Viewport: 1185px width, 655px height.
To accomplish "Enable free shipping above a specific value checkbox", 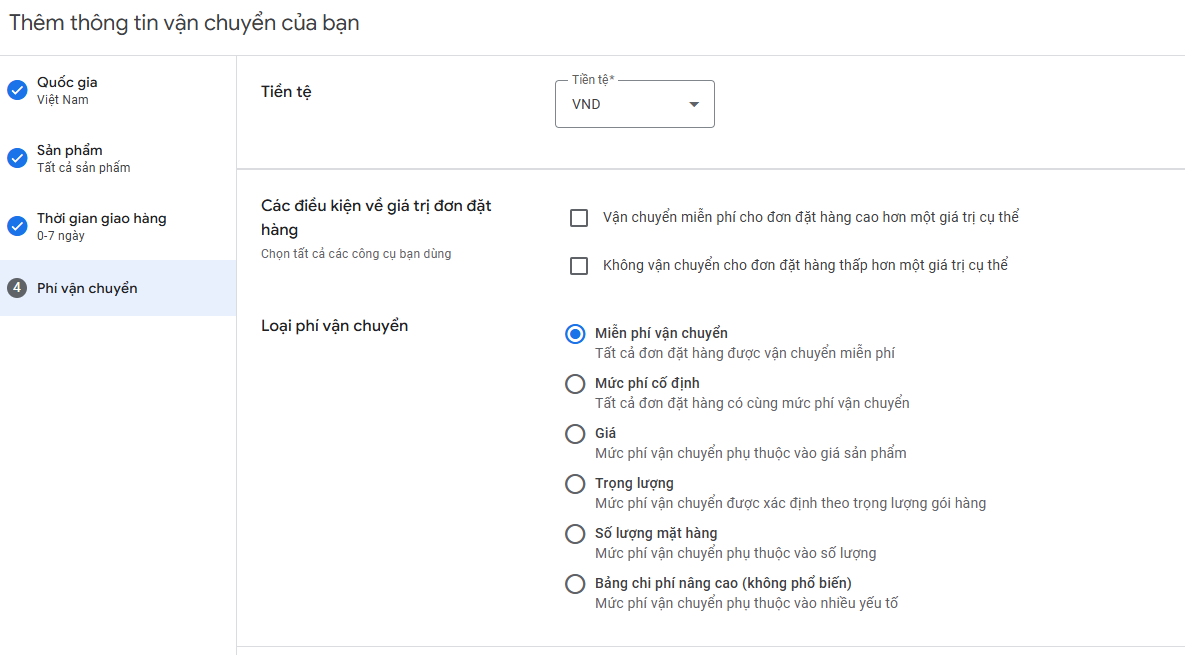I will 579,218.
